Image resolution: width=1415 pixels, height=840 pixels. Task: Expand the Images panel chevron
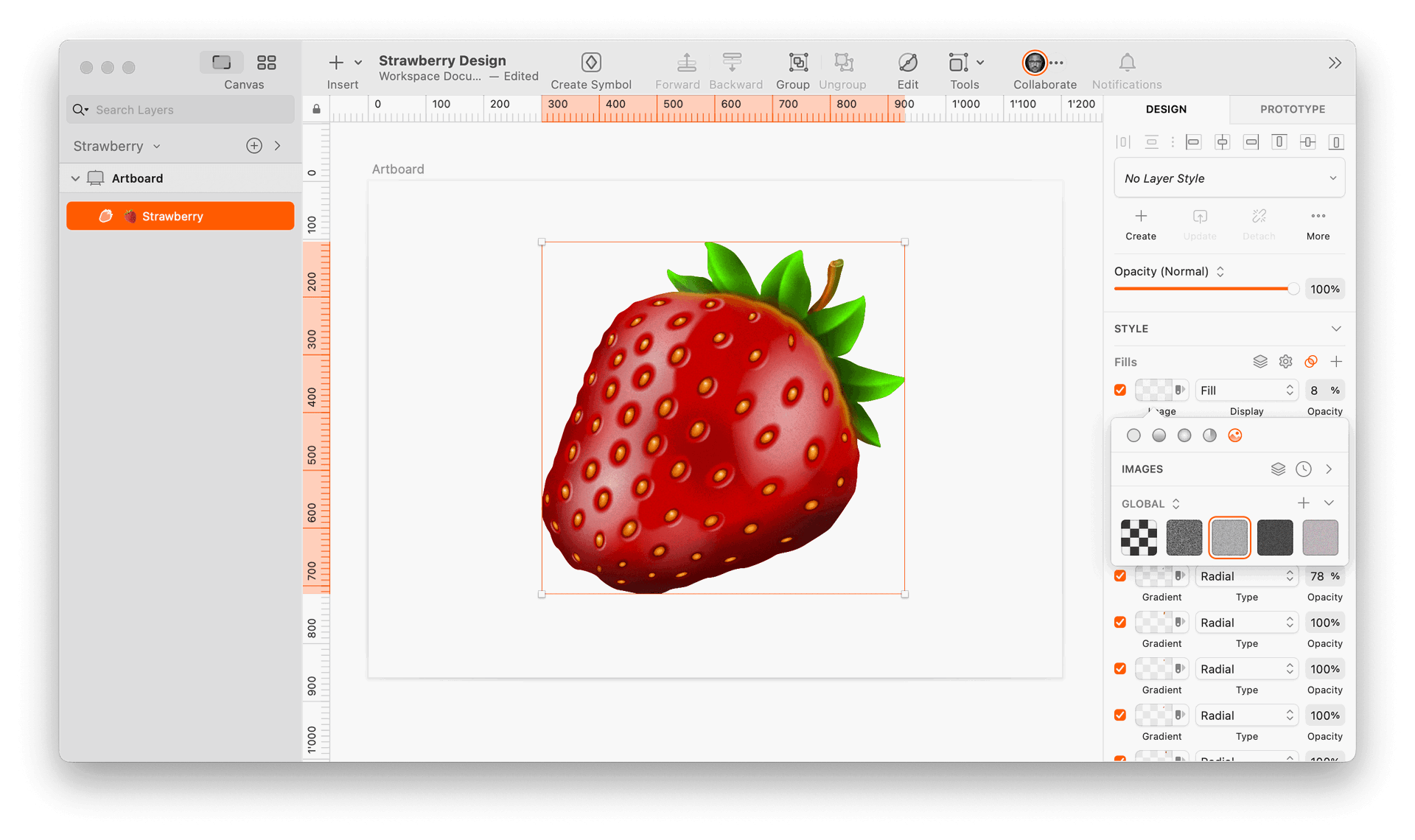(1329, 469)
